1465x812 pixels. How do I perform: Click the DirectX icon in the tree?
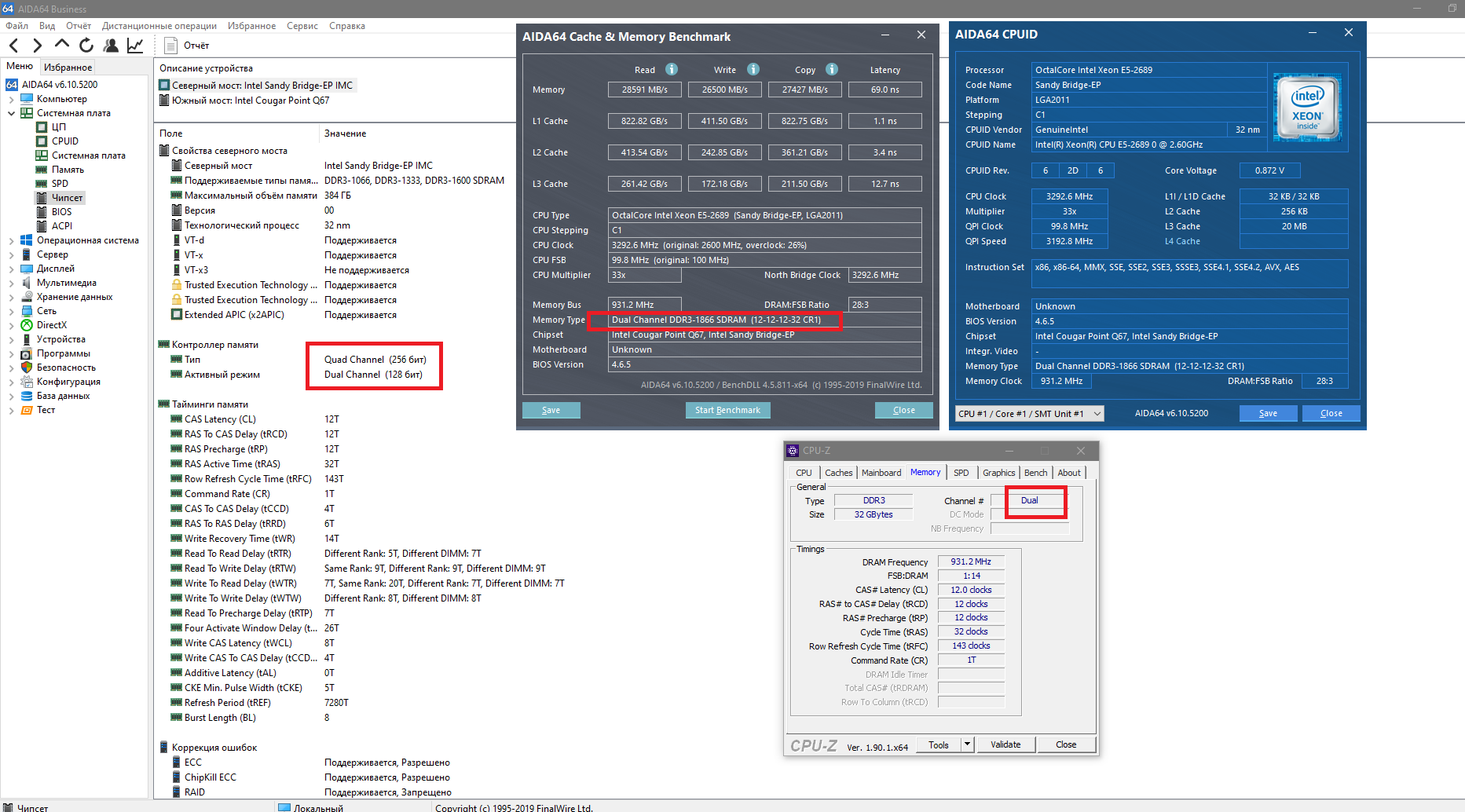27,325
